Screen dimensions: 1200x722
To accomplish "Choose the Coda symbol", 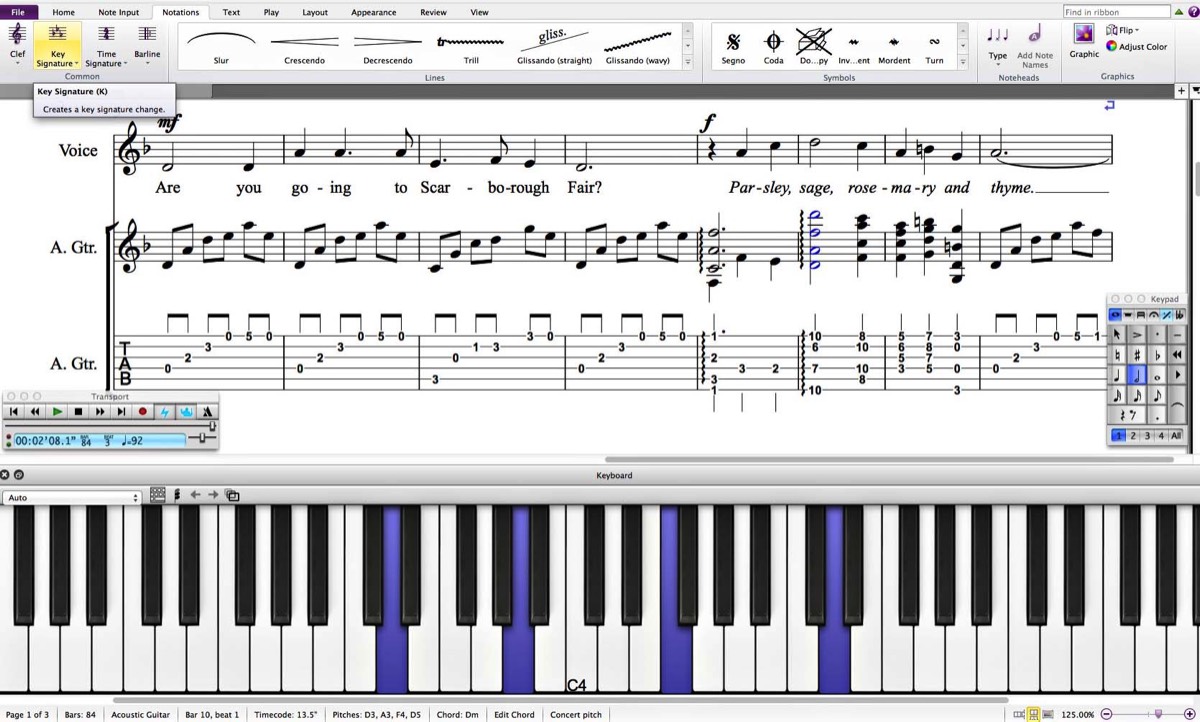I will coord(773,43).
